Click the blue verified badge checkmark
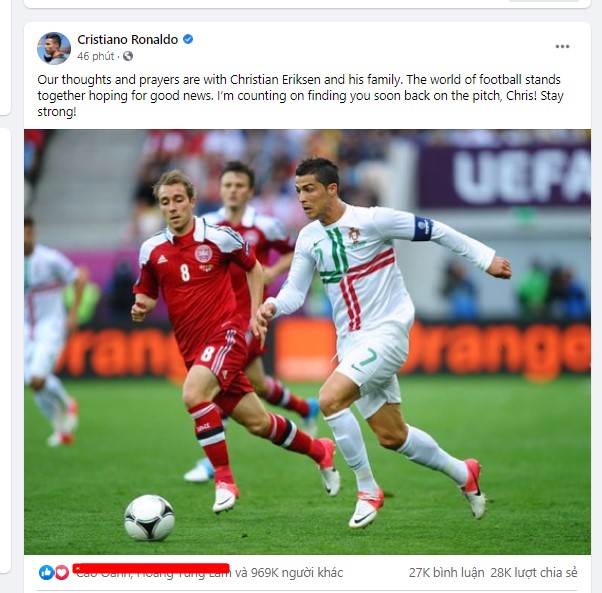 tap(188, 39)
